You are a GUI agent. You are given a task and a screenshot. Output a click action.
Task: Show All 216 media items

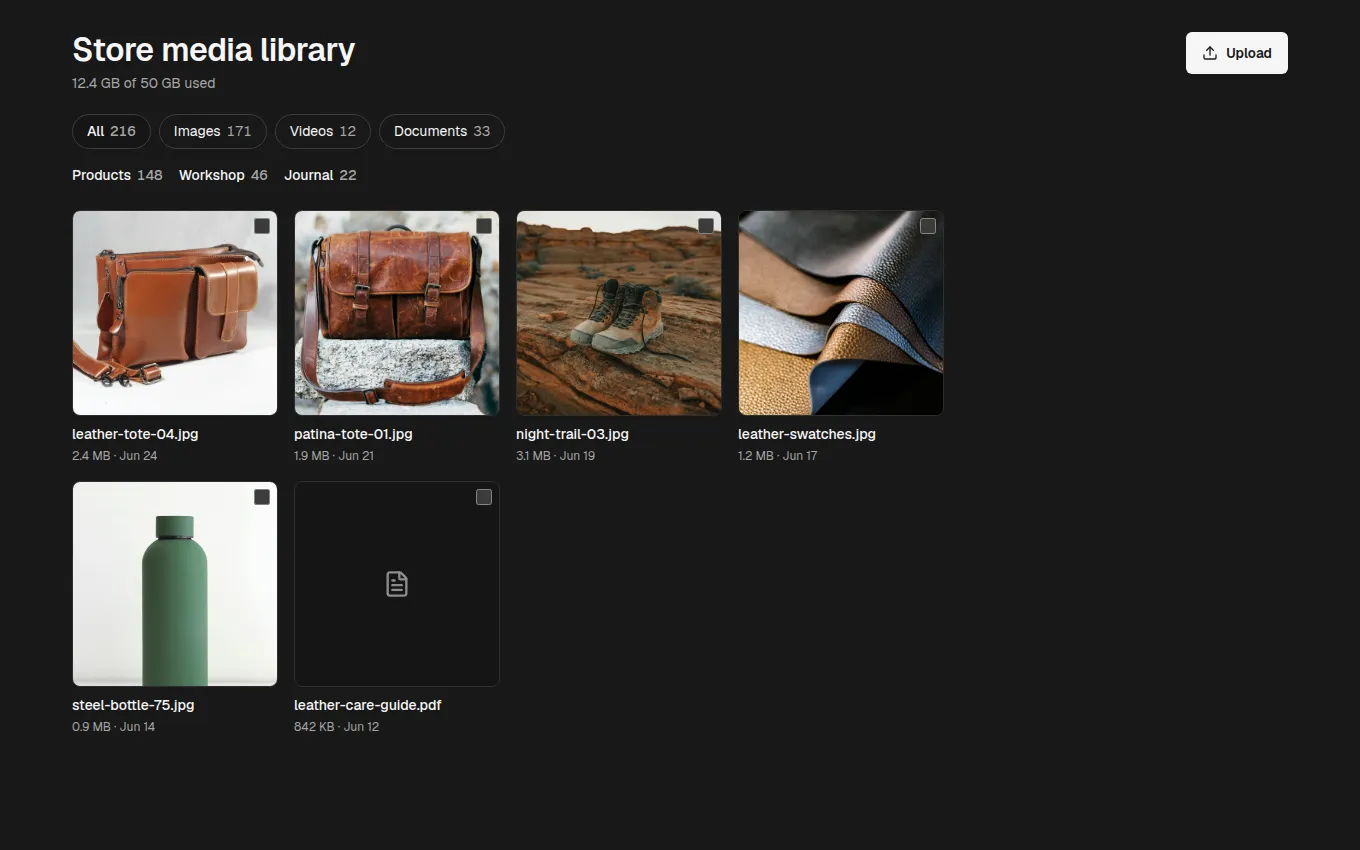point(111,131)
